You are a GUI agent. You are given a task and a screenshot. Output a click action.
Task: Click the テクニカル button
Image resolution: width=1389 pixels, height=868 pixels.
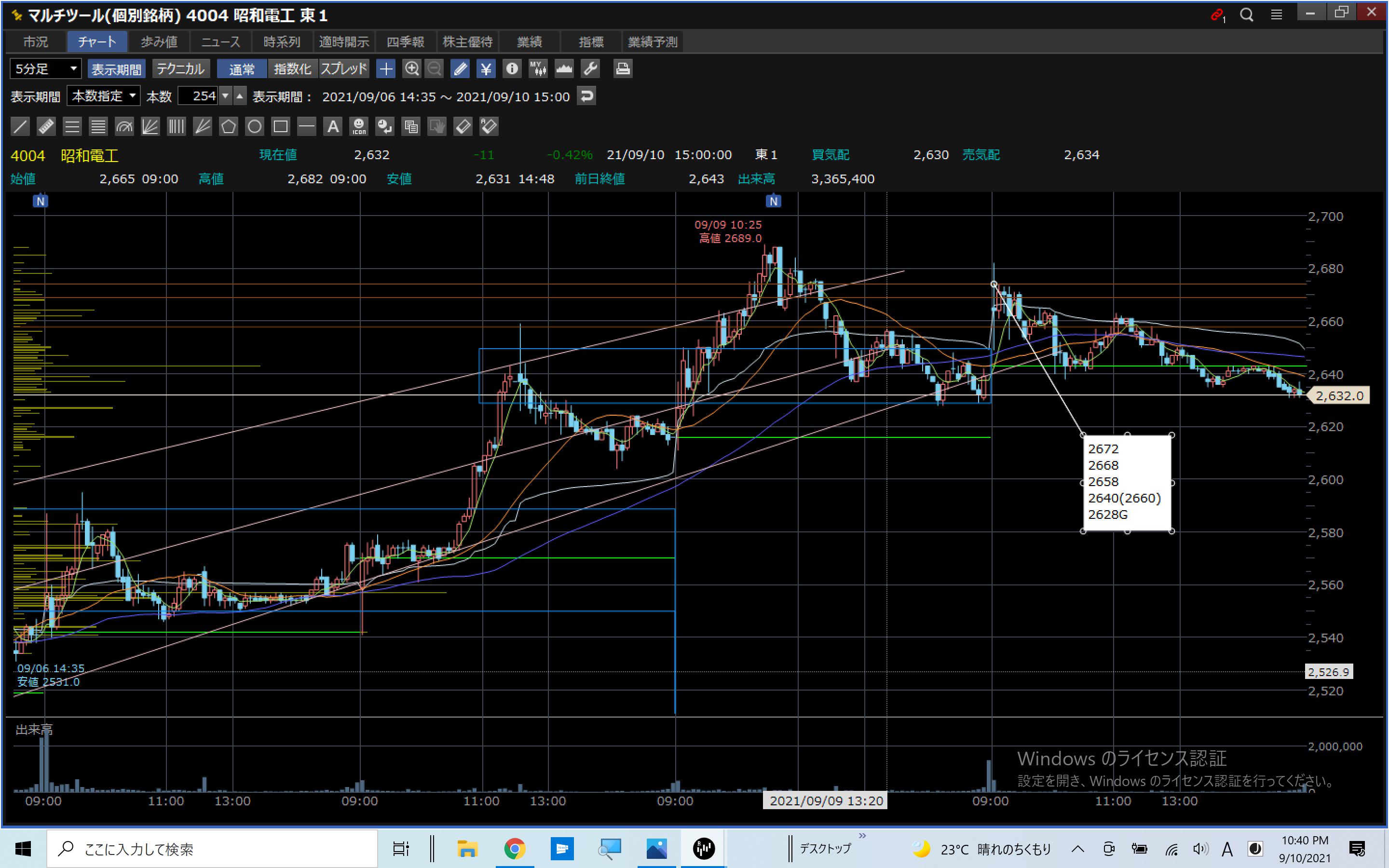tap(180, 69)
